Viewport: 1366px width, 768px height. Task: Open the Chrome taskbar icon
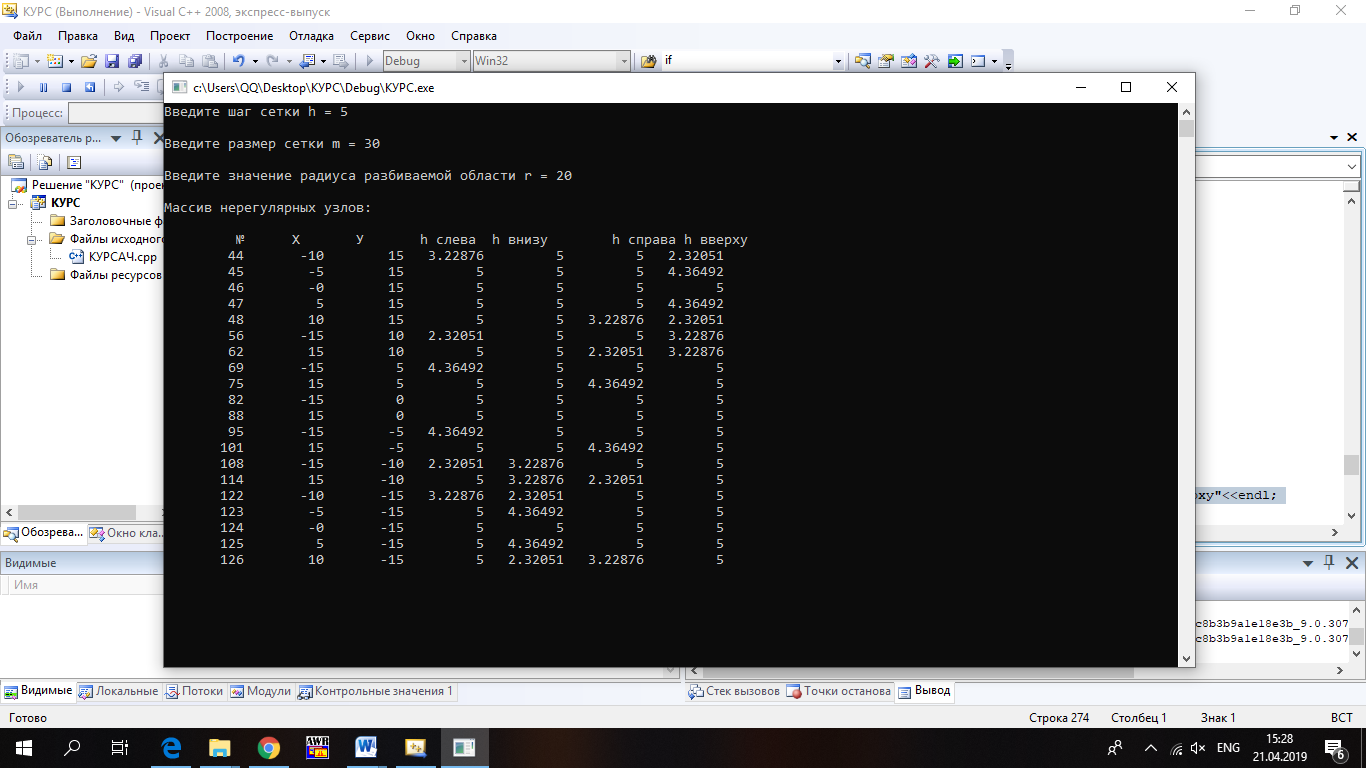(x=268, y=747)
